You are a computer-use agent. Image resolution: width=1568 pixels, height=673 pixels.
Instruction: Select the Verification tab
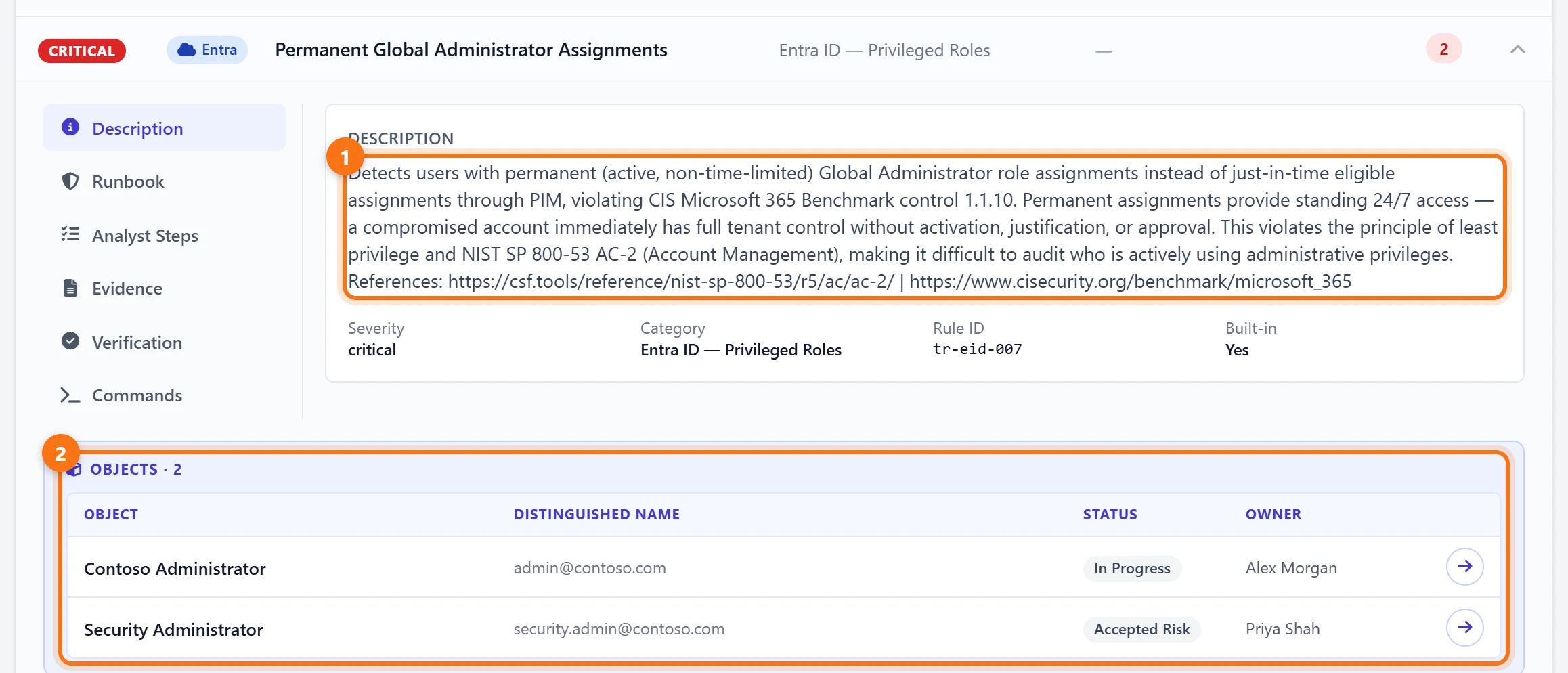(165, 342)
